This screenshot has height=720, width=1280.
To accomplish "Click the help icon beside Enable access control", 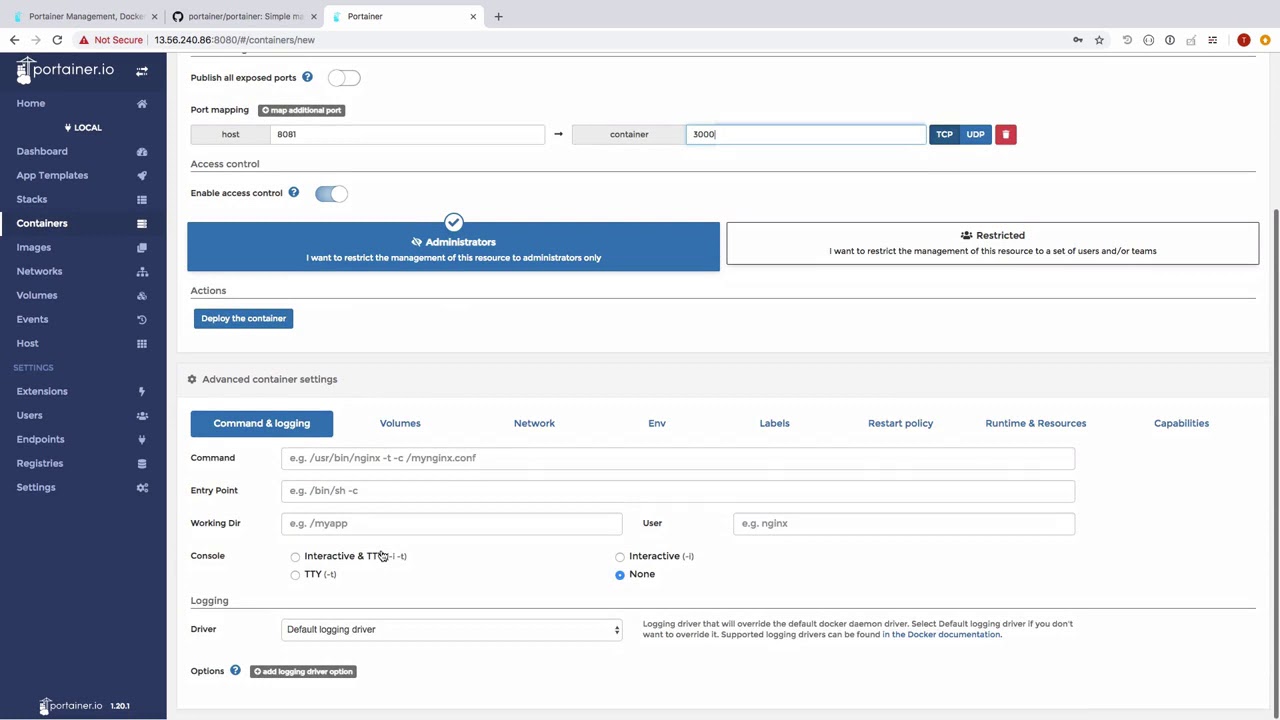I will pyautogui.click(x=294, y=192).
